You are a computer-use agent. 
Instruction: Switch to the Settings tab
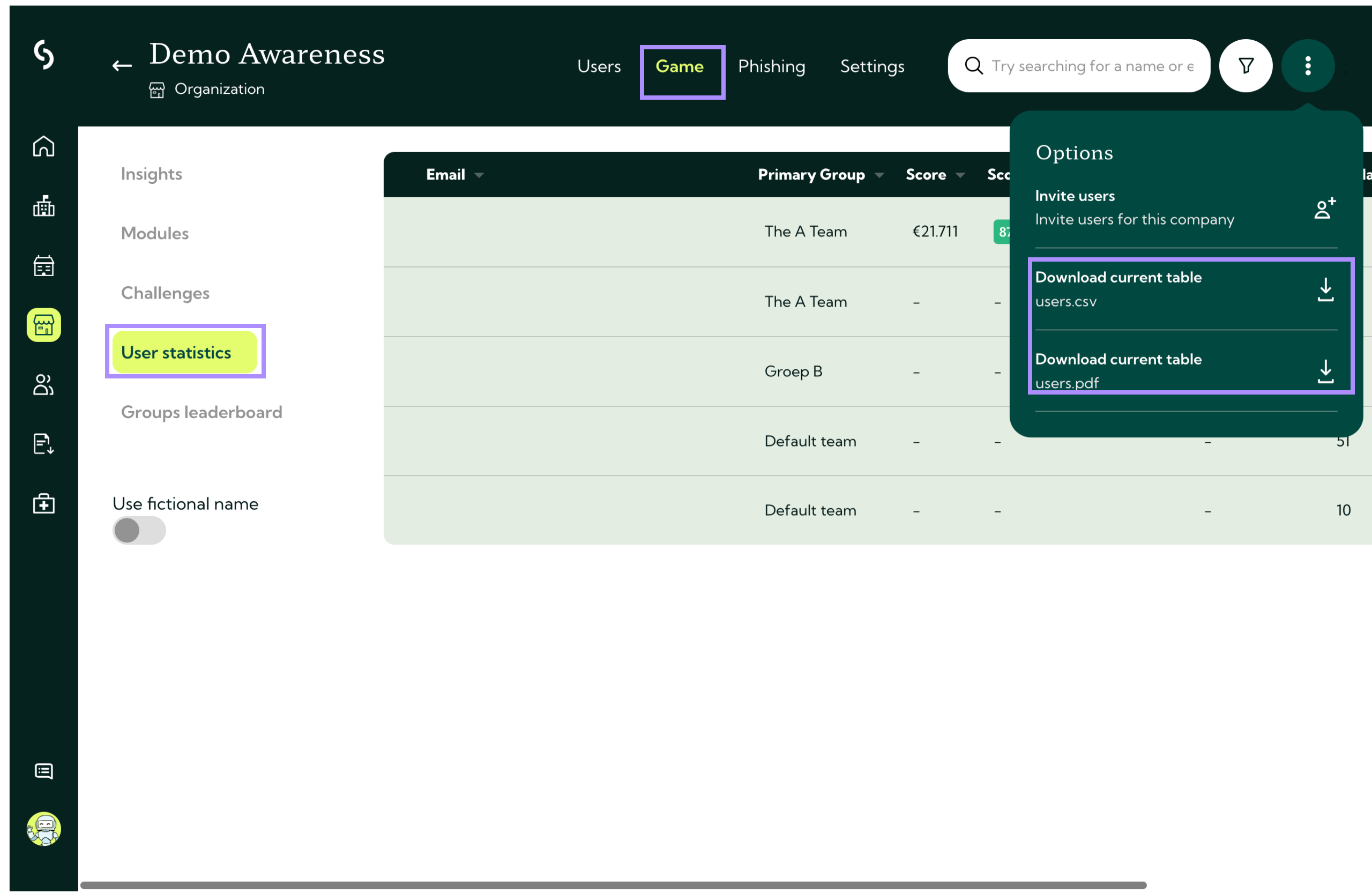872,66
